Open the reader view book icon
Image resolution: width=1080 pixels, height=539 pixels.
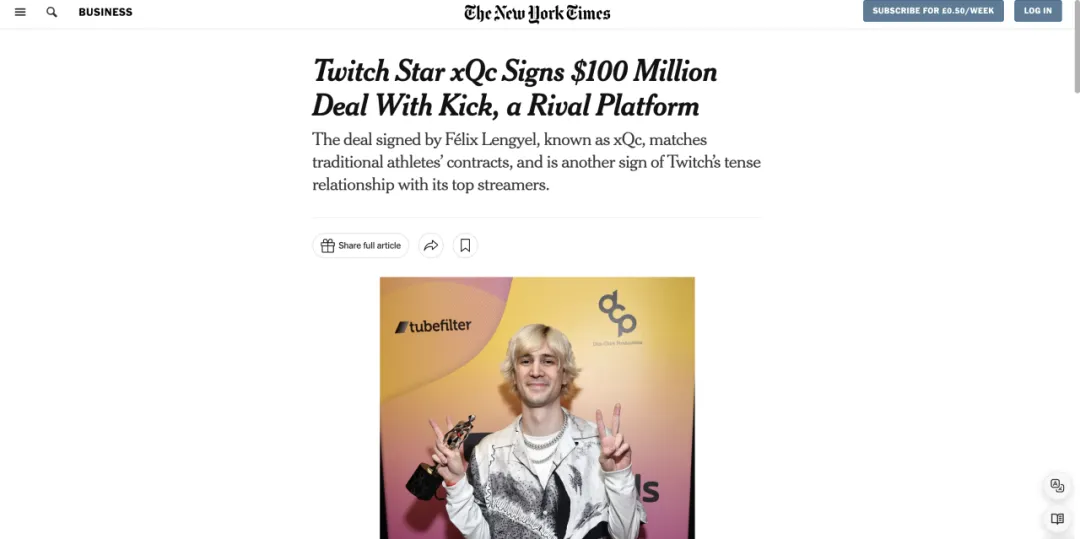[x=1057, y=519]
